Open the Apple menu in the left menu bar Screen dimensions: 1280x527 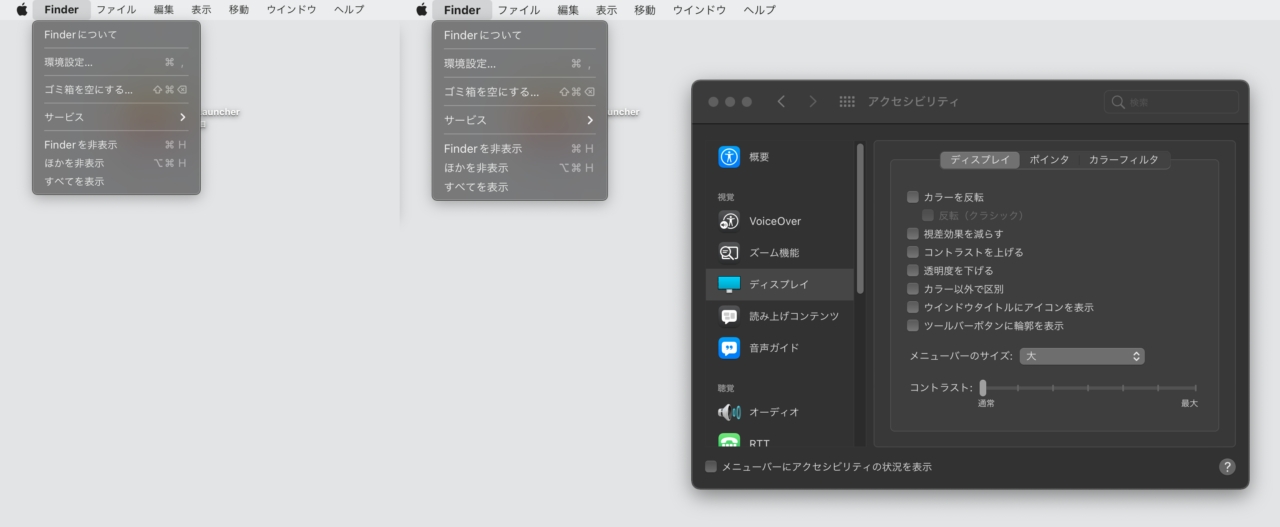[22, 9]
